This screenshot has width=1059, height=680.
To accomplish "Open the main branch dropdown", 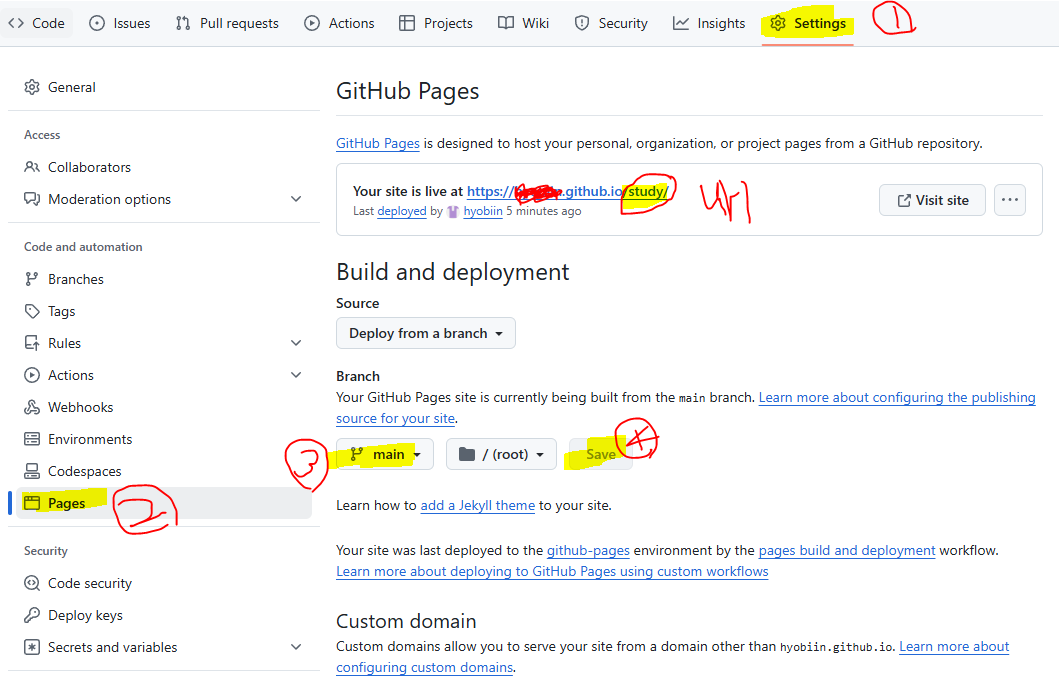I will tap(385, 454).
